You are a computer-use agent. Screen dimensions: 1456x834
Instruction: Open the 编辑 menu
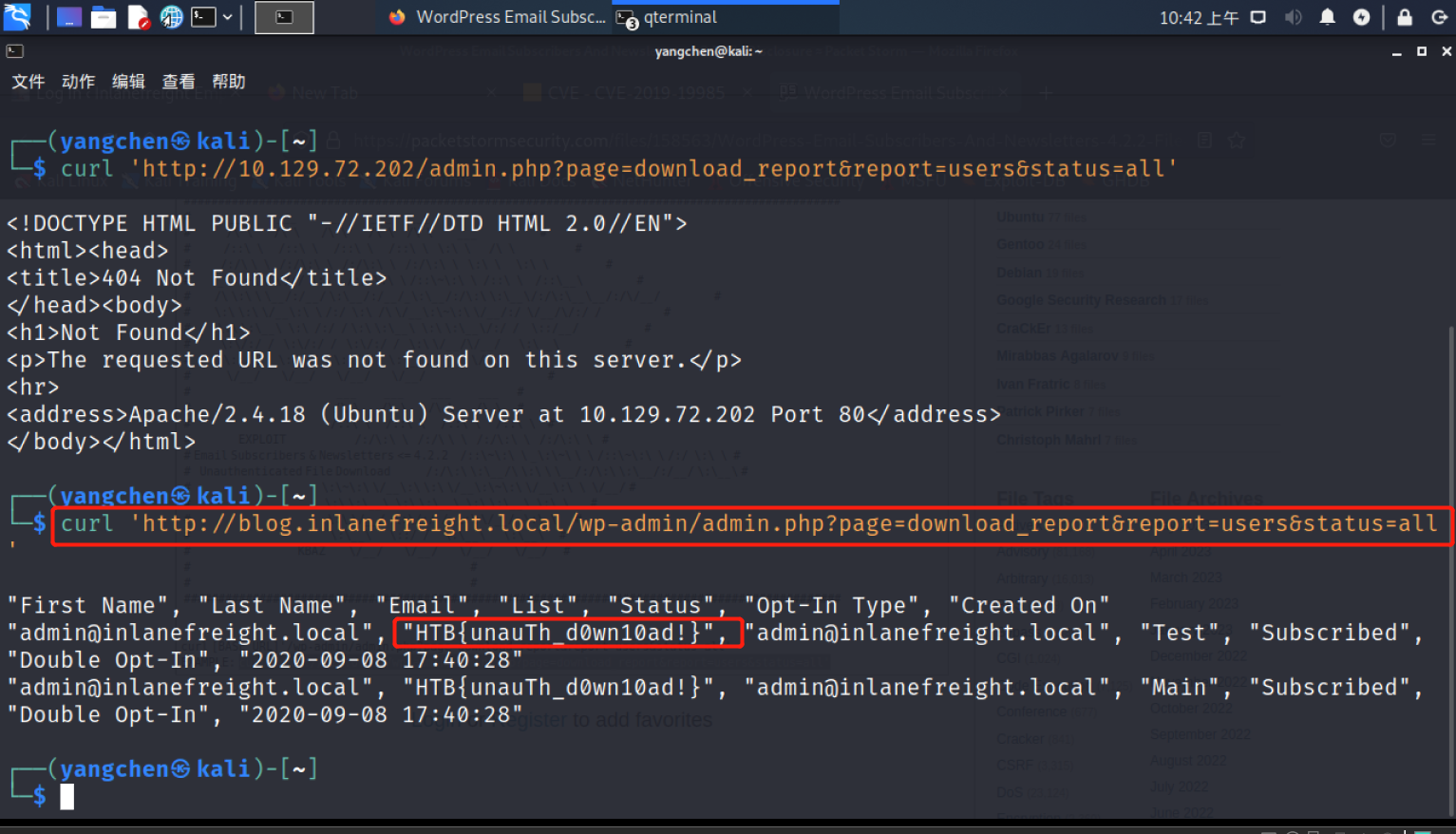128,82
